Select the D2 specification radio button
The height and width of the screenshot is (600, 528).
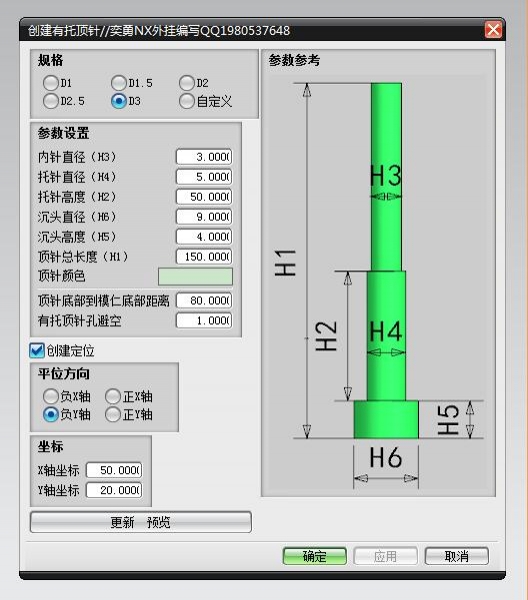coord(187,83)
